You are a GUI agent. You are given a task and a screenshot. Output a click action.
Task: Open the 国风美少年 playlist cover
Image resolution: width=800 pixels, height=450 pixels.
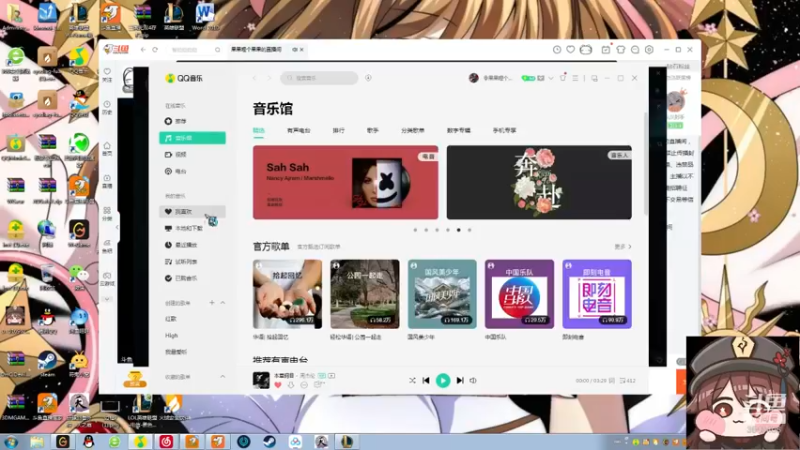[x=442, y=294]
